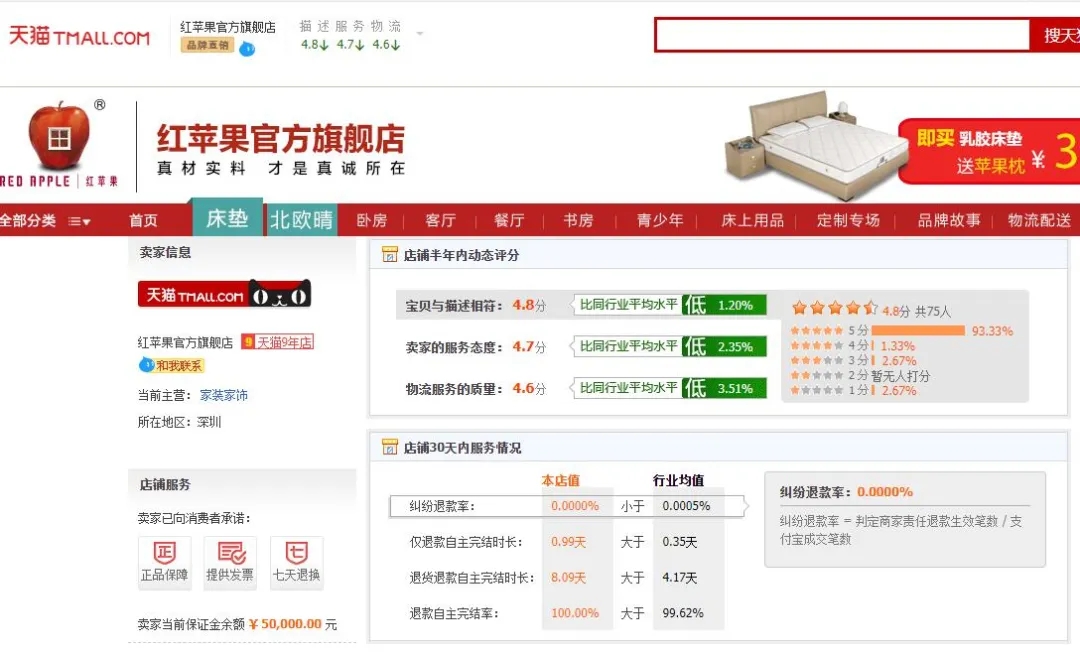Click the 七天退换 seven-day return icon
Image resolution: width=1080 pixels, height=654 pixels.
point(296,560)
